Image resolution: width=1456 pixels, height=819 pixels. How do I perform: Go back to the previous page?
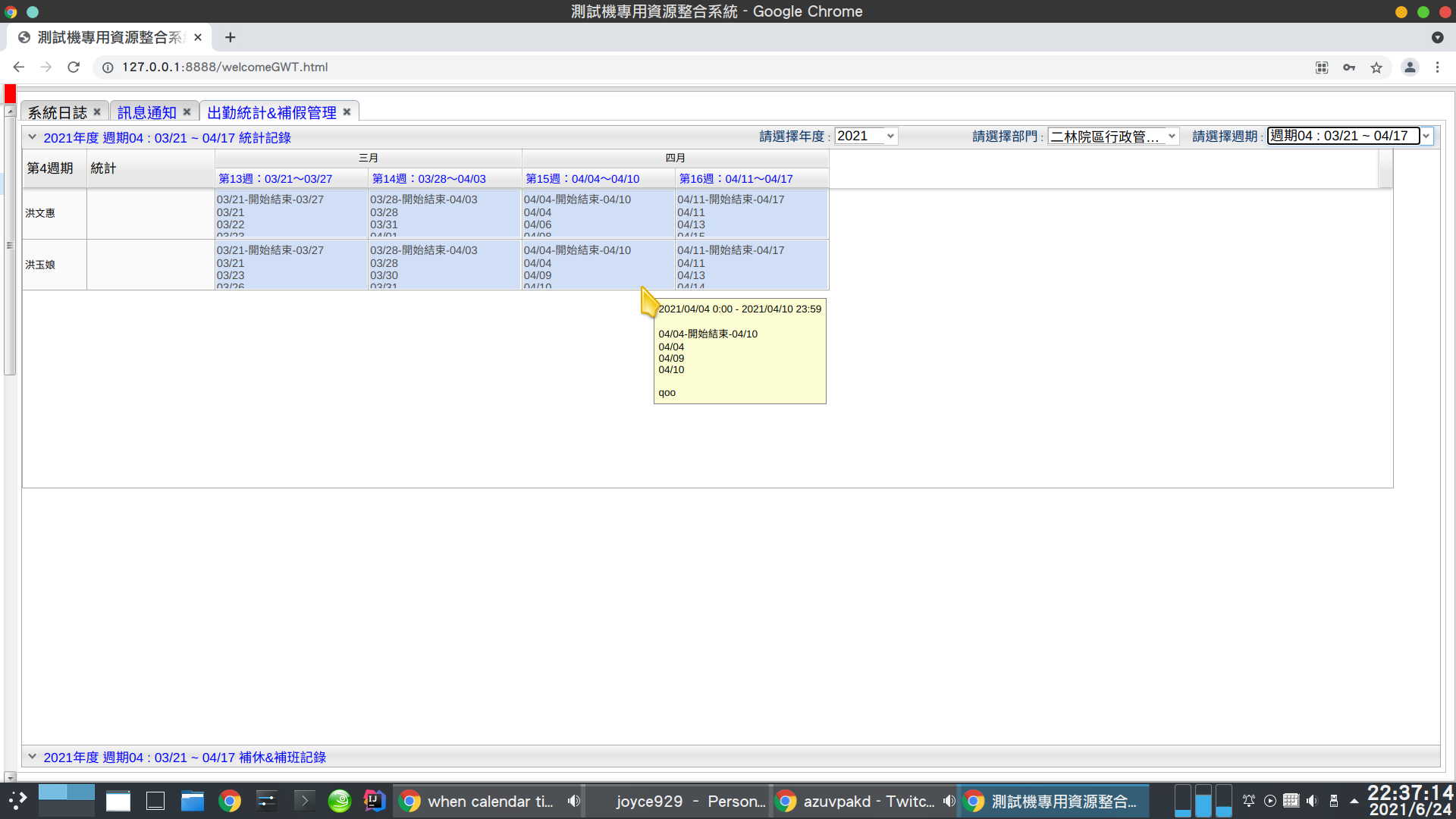pos(19,67)
